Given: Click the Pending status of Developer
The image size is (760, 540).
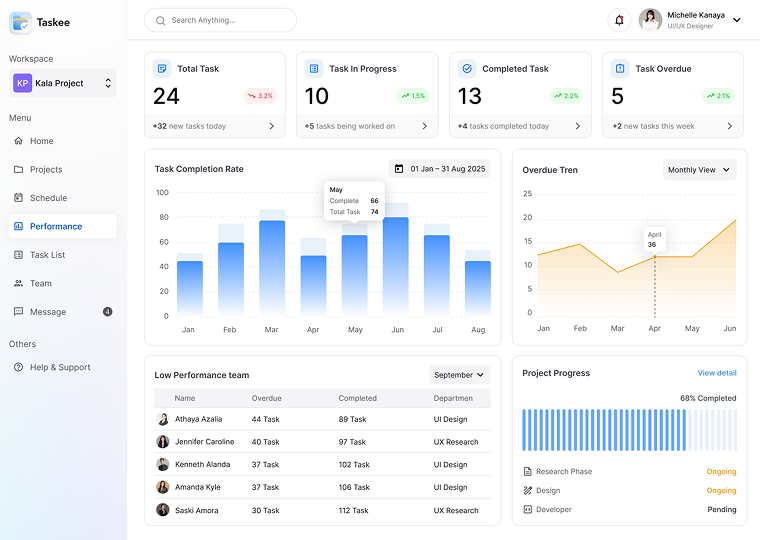Looking at the screenshot, I should coord(722,509).
